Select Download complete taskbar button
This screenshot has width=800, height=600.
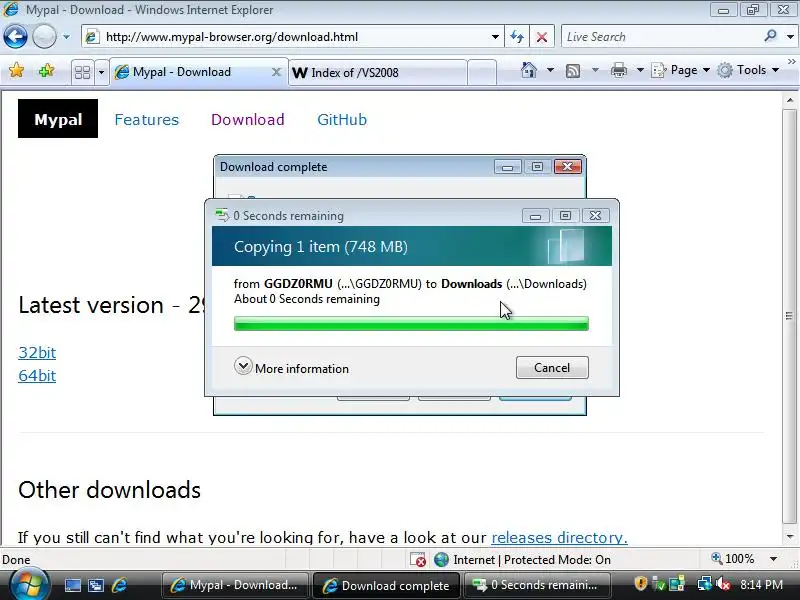pos(386,585)
